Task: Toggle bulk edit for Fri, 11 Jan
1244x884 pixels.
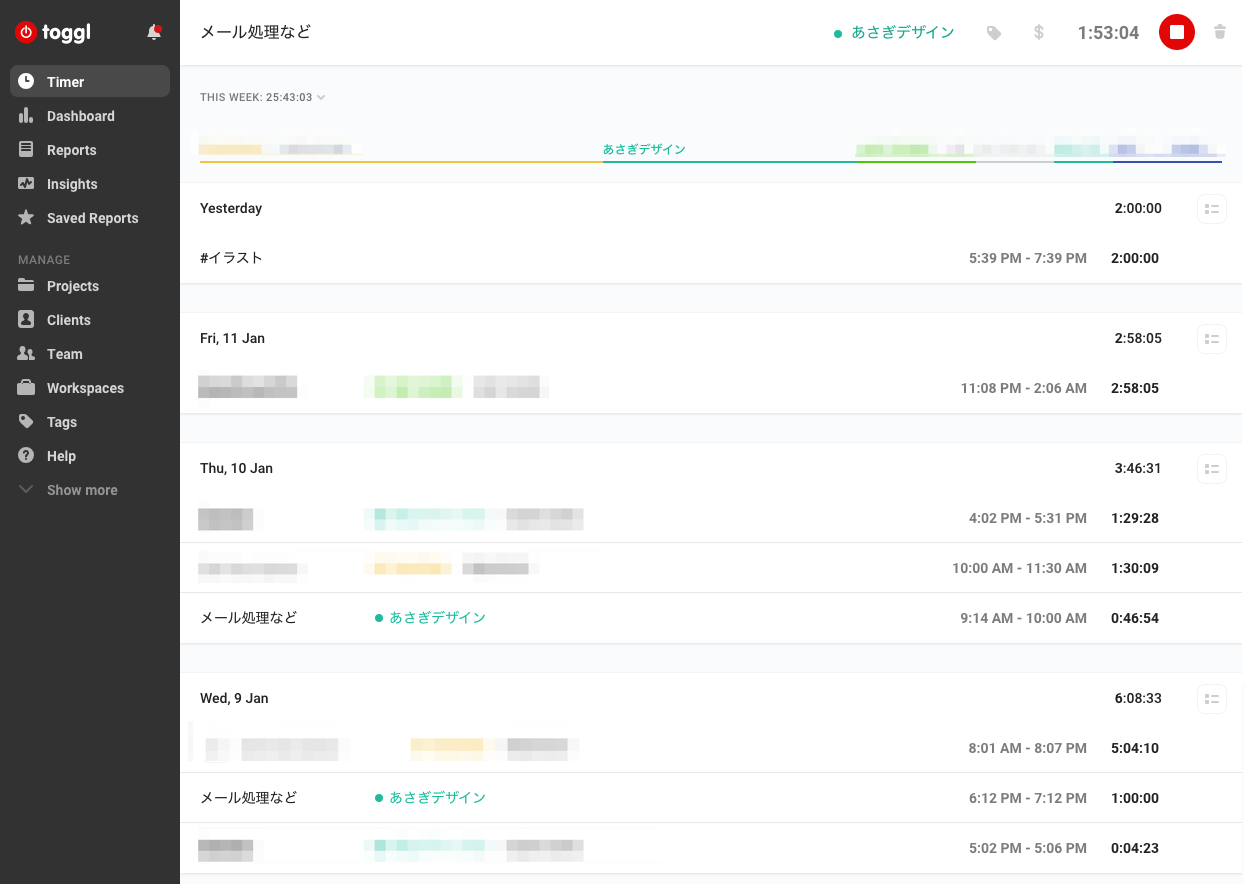Action: pyautogui.click(x=1212, y=339)
